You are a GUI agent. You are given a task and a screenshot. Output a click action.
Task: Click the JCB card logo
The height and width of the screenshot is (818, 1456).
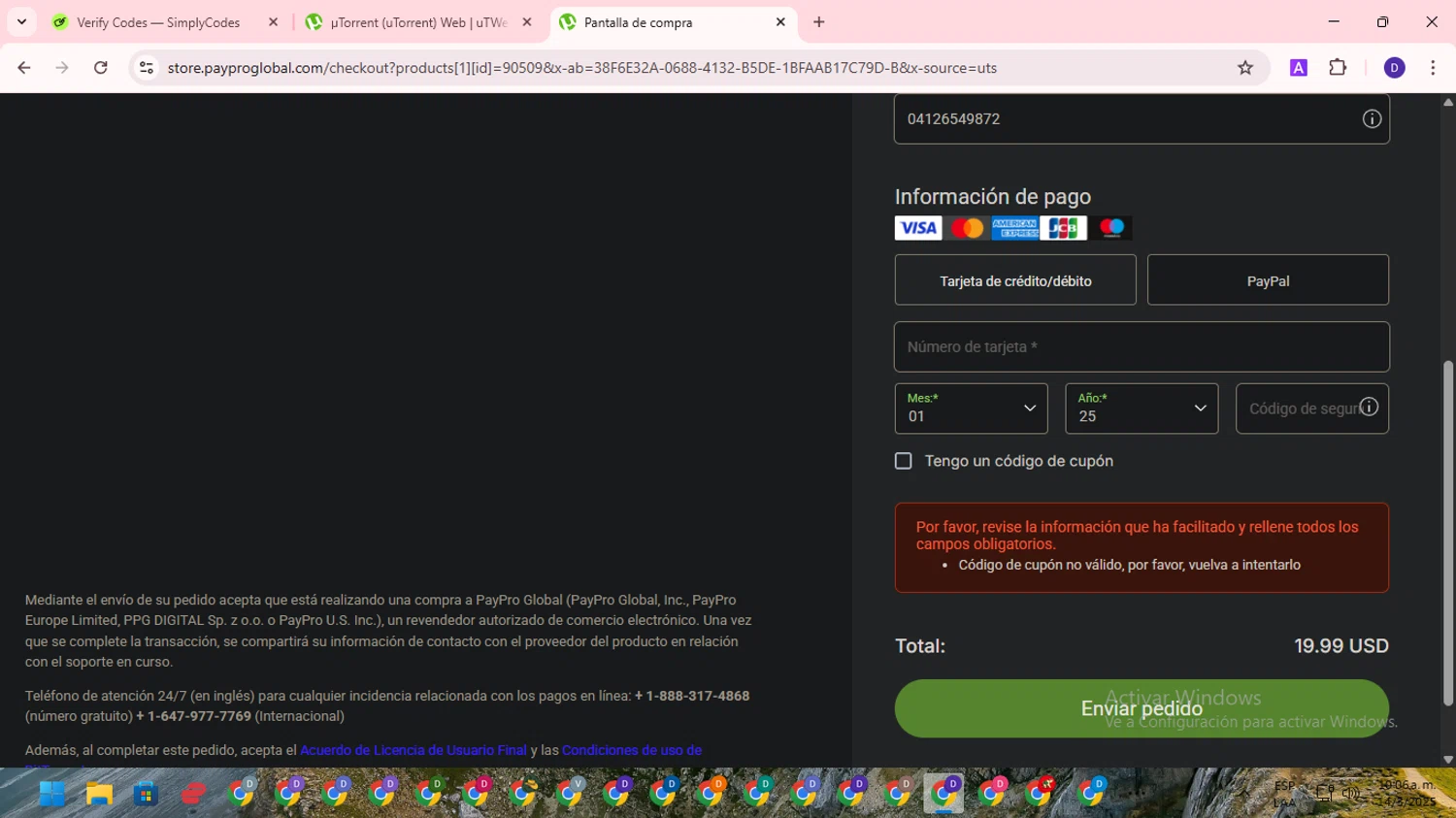(x=1063, y=228)
